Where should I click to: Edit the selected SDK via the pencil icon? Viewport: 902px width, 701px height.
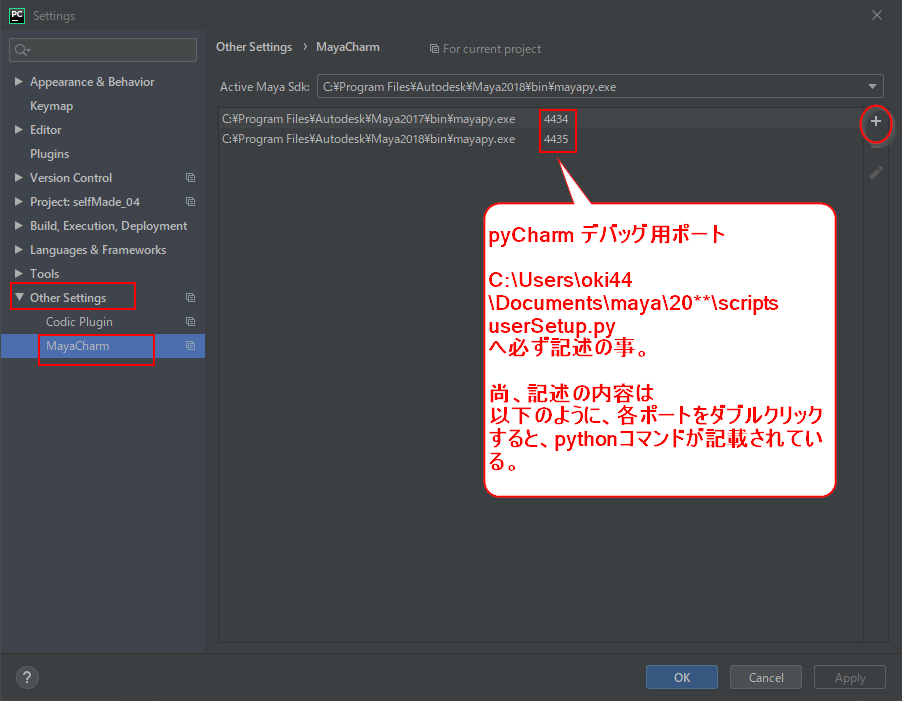(876, 172)
